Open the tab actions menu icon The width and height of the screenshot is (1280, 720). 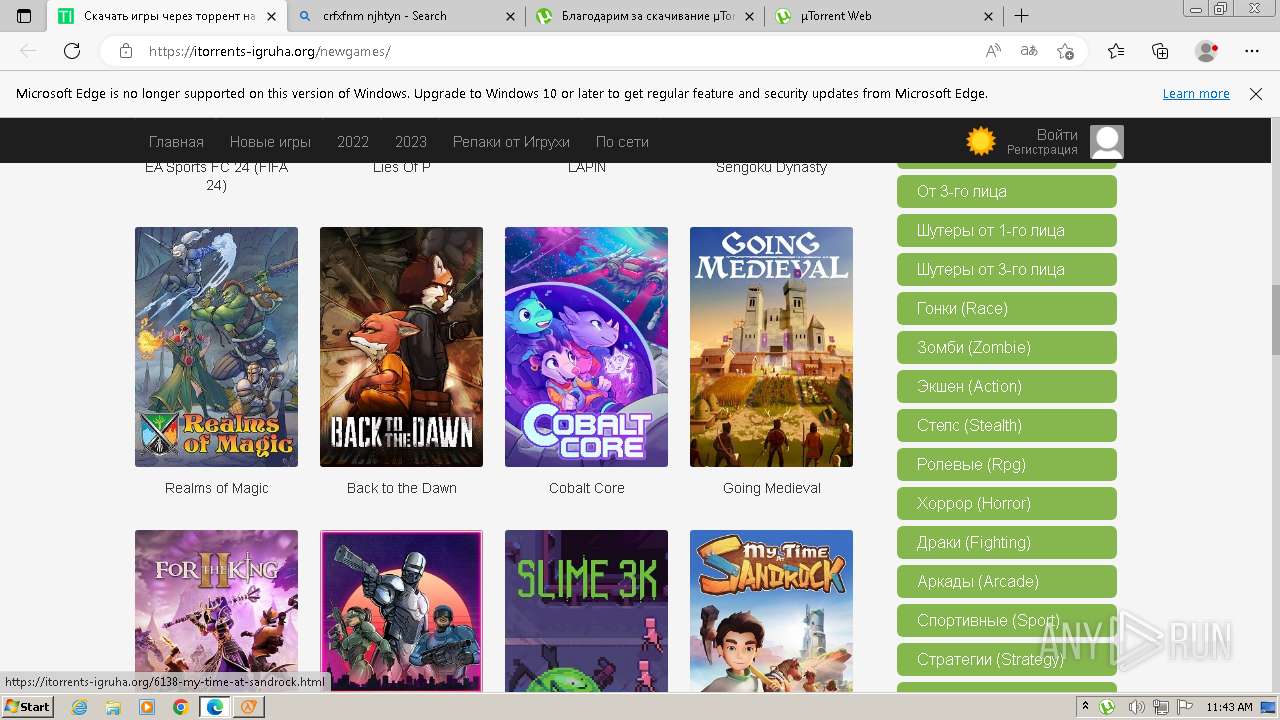[x=24, y=16]
